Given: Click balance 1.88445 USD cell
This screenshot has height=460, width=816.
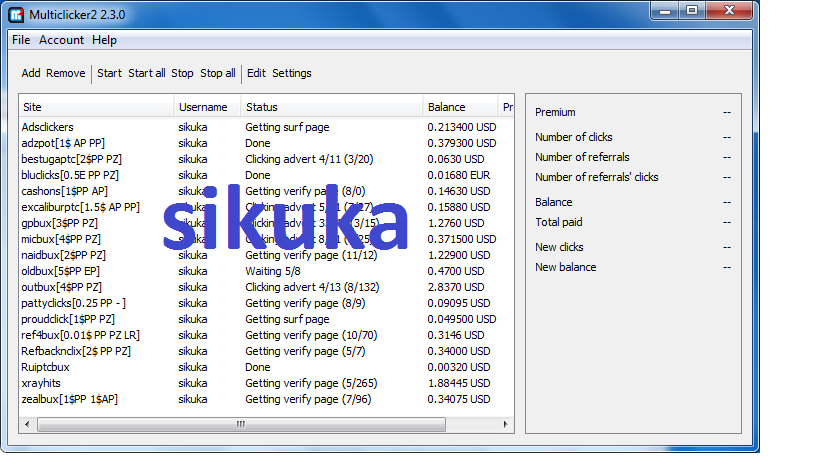Looking at the screenshot, I should (x=458, y=384).
